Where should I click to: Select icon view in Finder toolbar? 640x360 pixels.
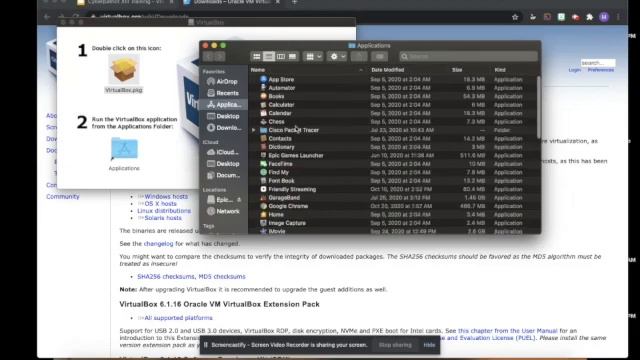pos(257,57)
